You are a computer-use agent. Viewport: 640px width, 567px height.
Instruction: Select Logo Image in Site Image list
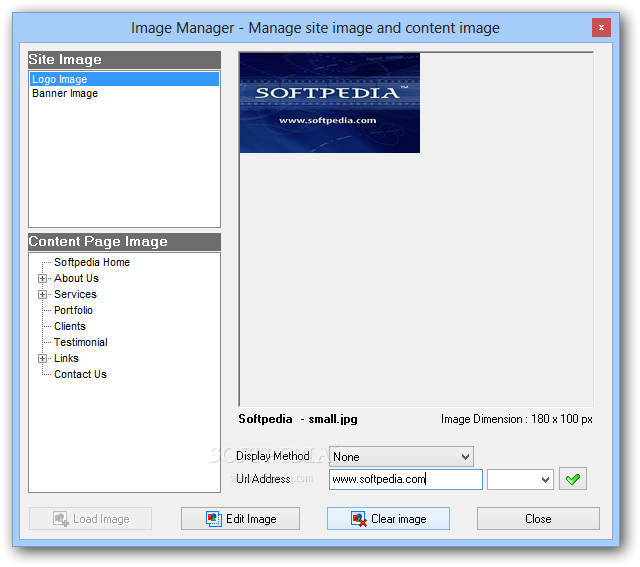(x=124, y=79)
